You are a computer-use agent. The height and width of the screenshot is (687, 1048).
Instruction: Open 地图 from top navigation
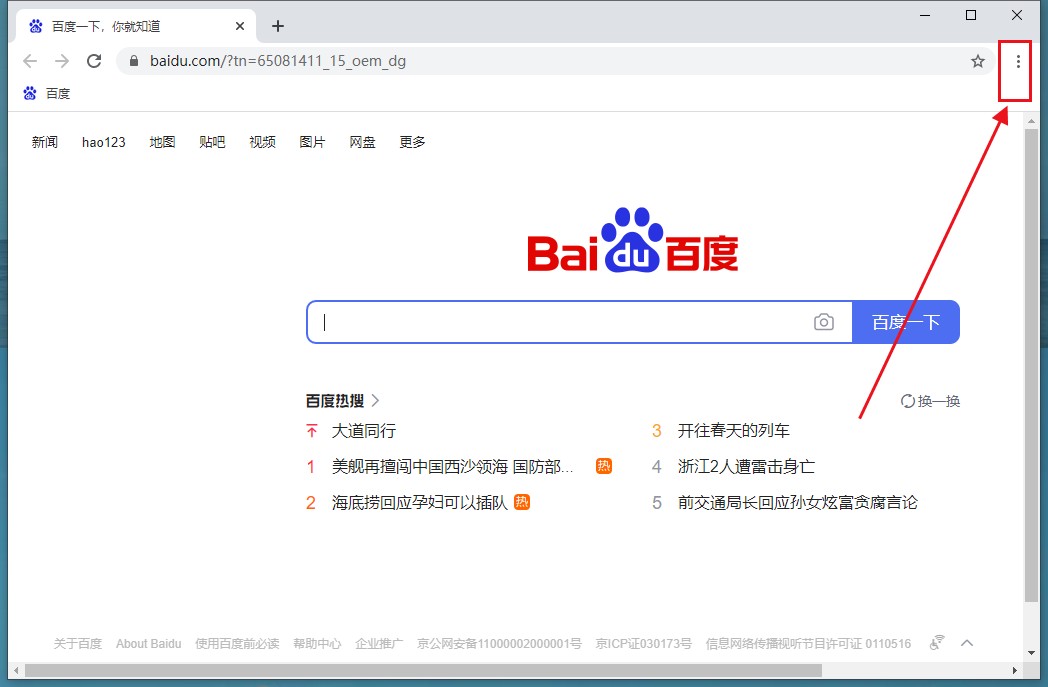tap(162, 142)
